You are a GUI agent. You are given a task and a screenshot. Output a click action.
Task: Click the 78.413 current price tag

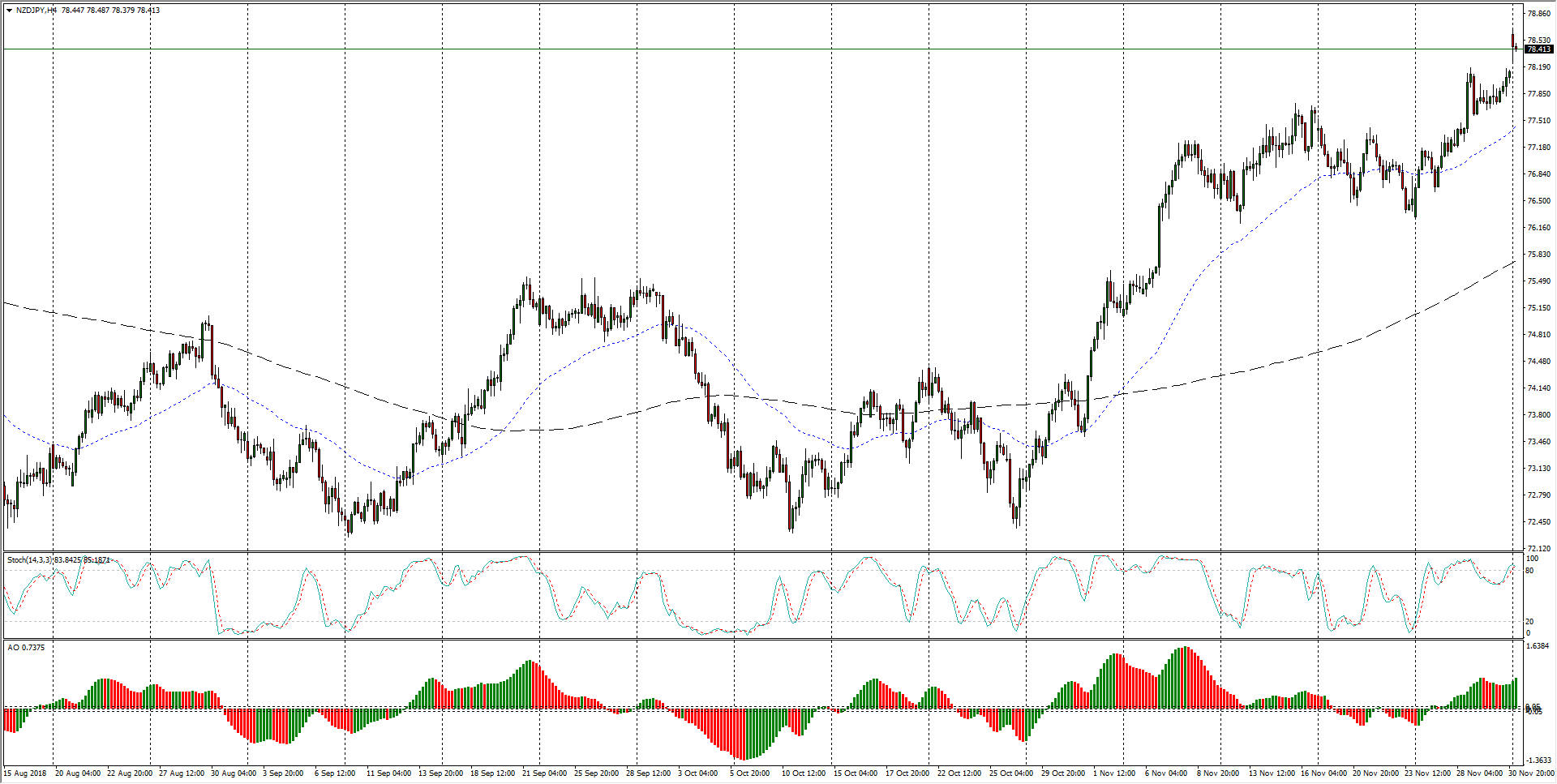1538,49
